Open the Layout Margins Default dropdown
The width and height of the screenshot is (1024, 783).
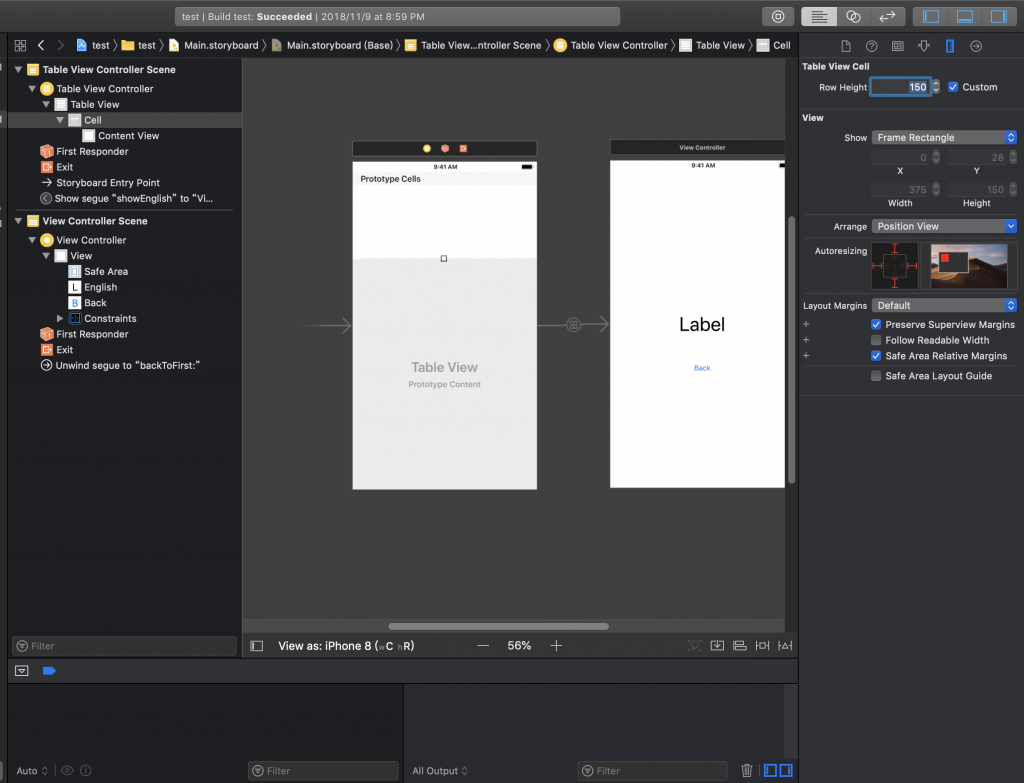(x=944, y=305)
